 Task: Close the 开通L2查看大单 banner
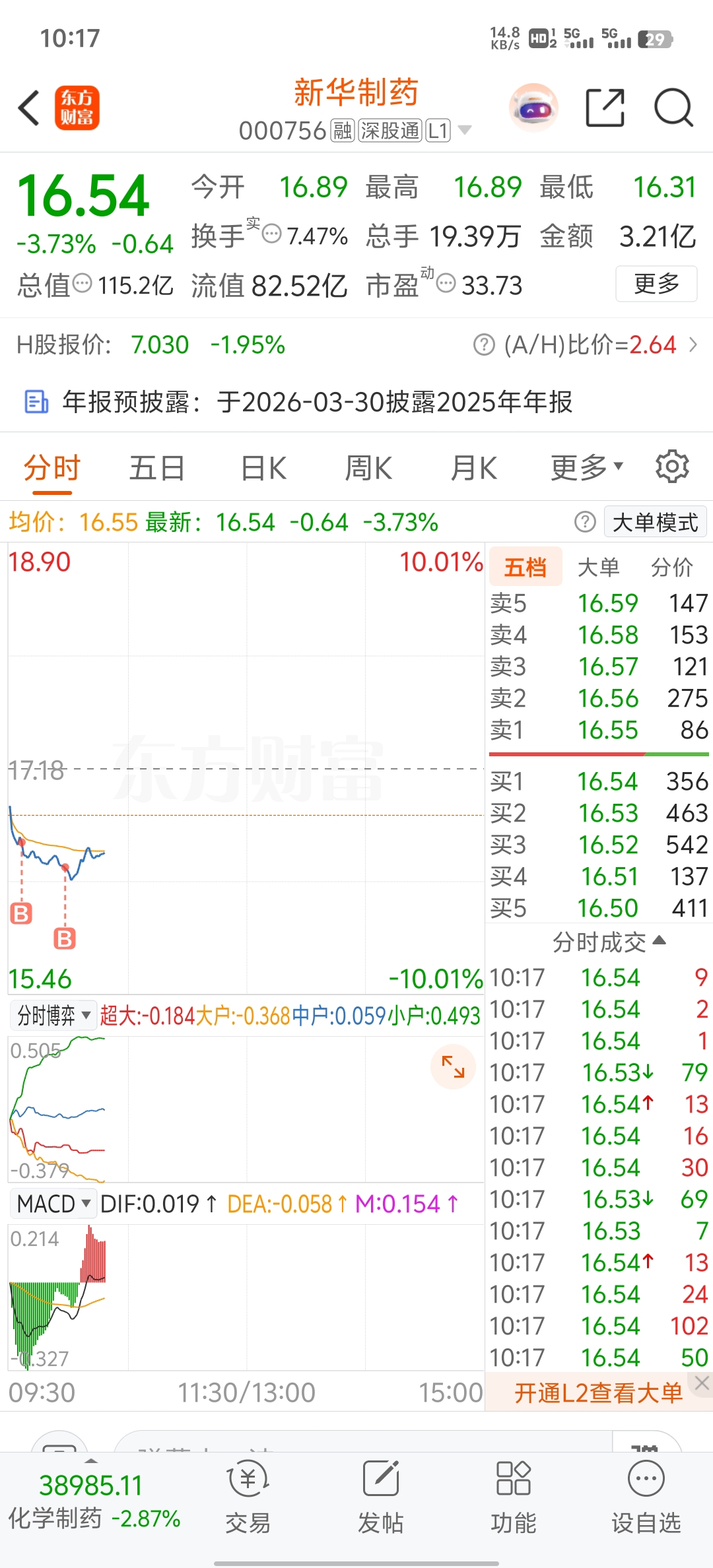coord(702,1383)
